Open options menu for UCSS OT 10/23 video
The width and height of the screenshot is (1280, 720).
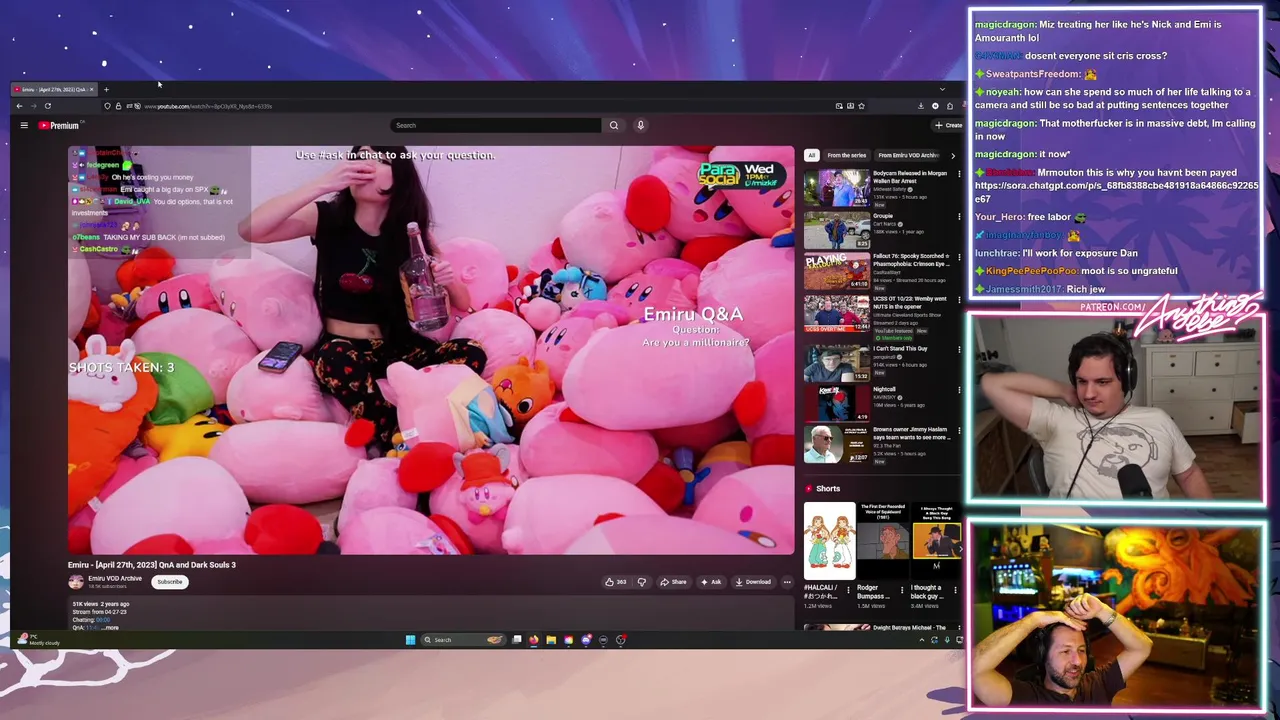(x=959, y=300)
